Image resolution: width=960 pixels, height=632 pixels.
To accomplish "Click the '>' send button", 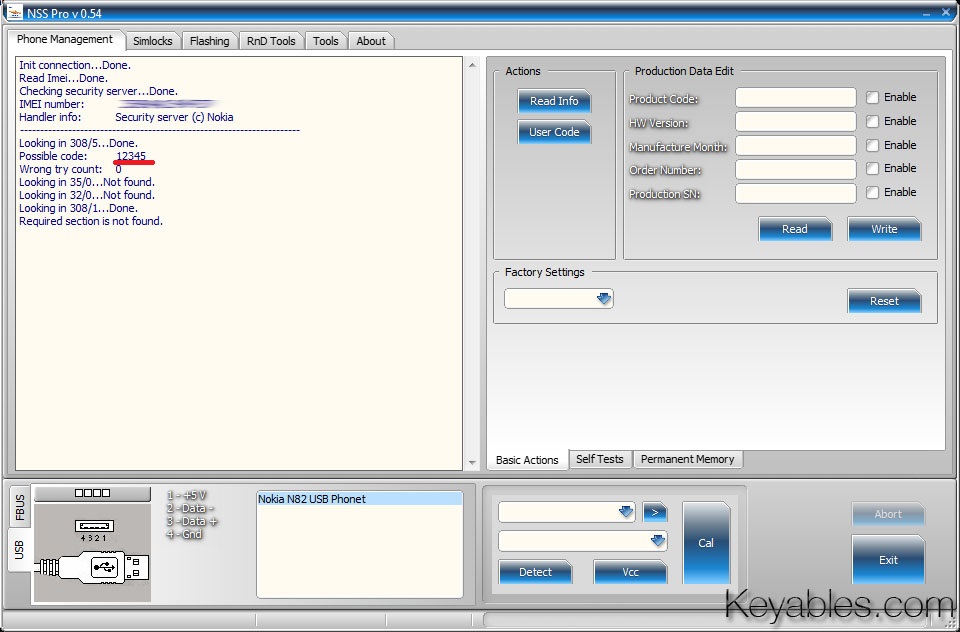I will tap(654, 512).
